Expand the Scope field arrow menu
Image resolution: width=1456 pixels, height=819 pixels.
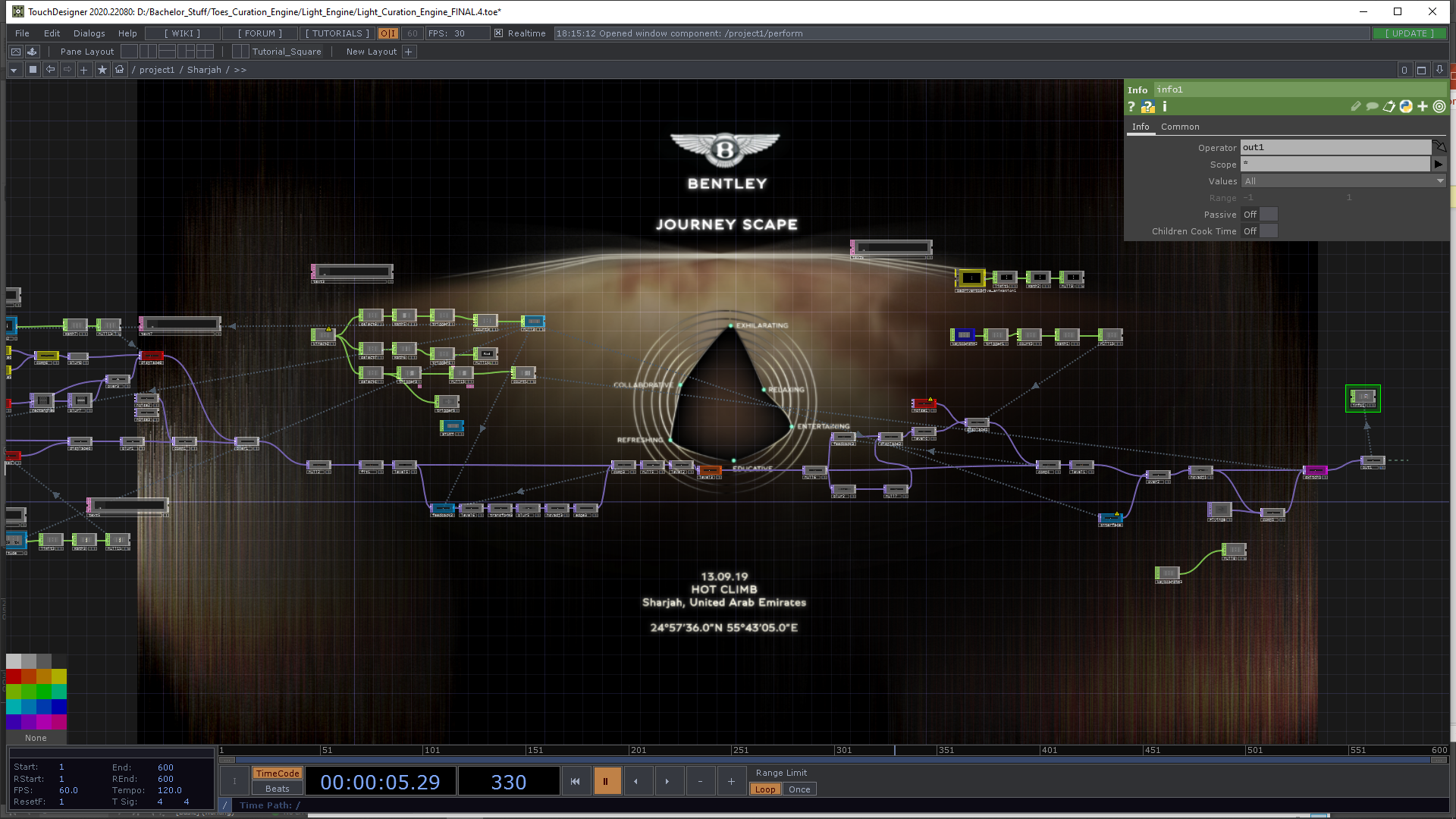1439,164
